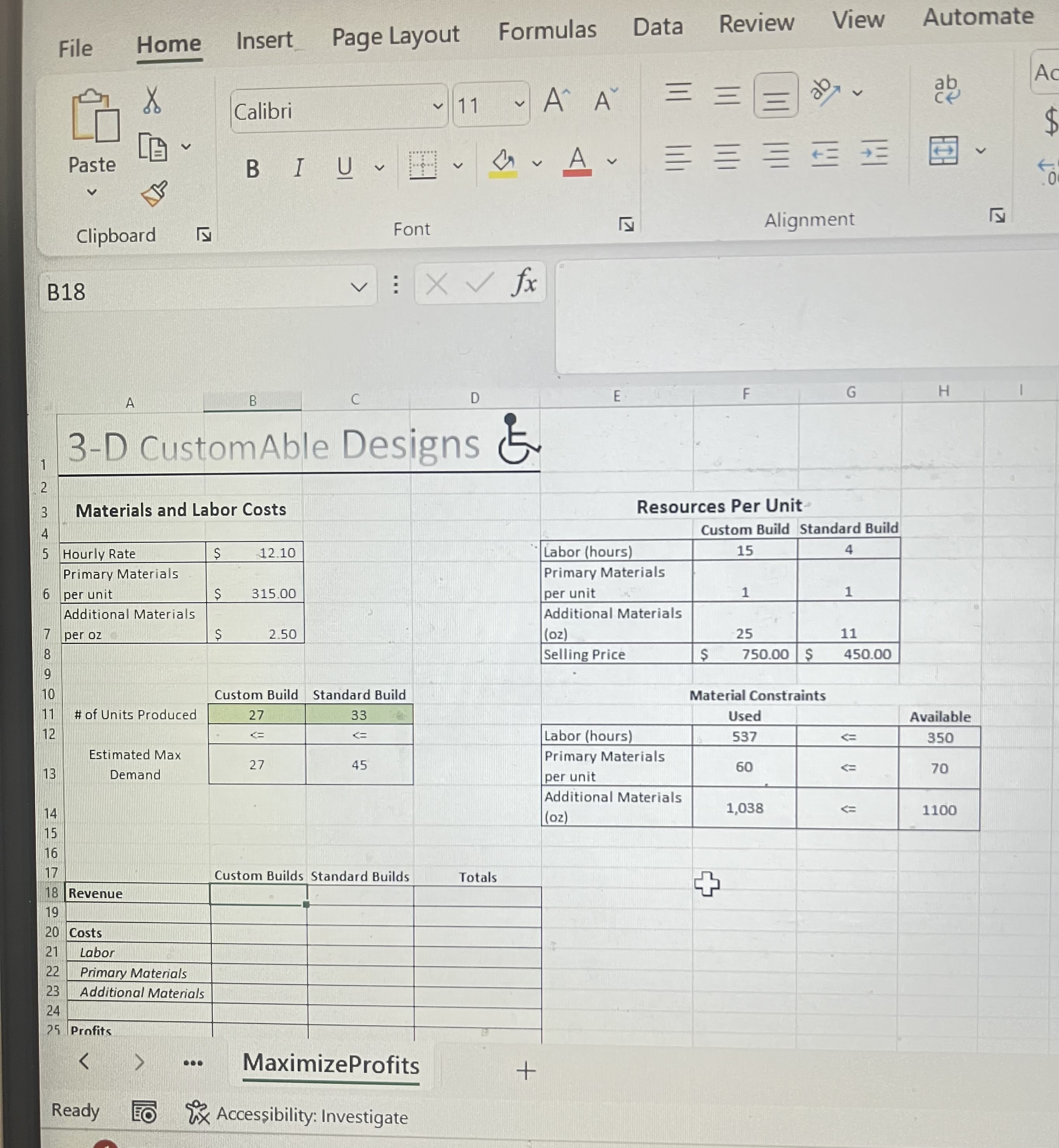Viewport: 1059px width, 1148px height.
Task: Click the Merge and Center icon
Action: pos(943,151)
